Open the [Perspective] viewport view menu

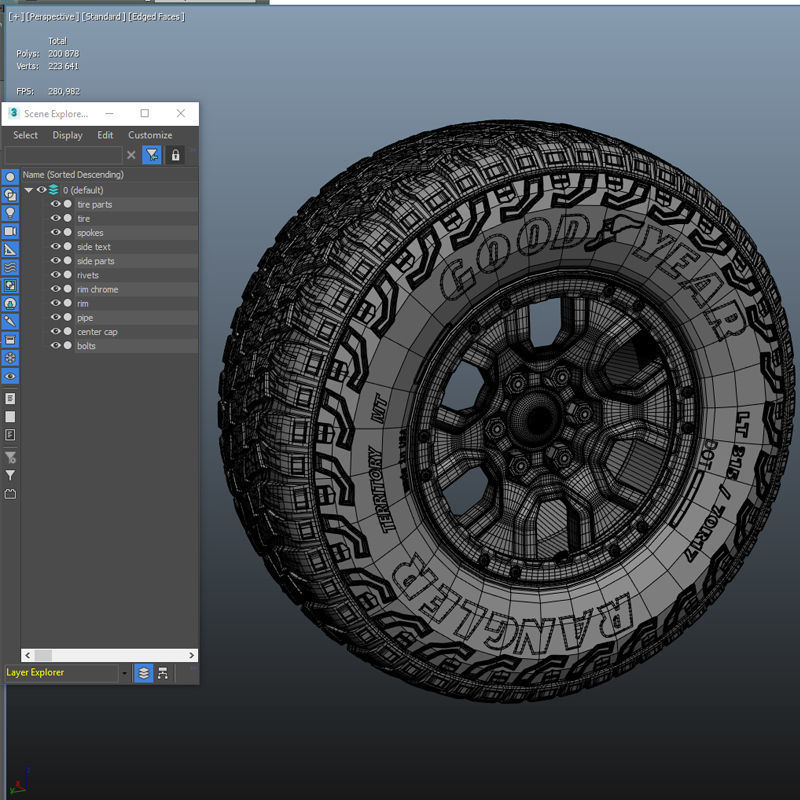click(x=53, y=17)
